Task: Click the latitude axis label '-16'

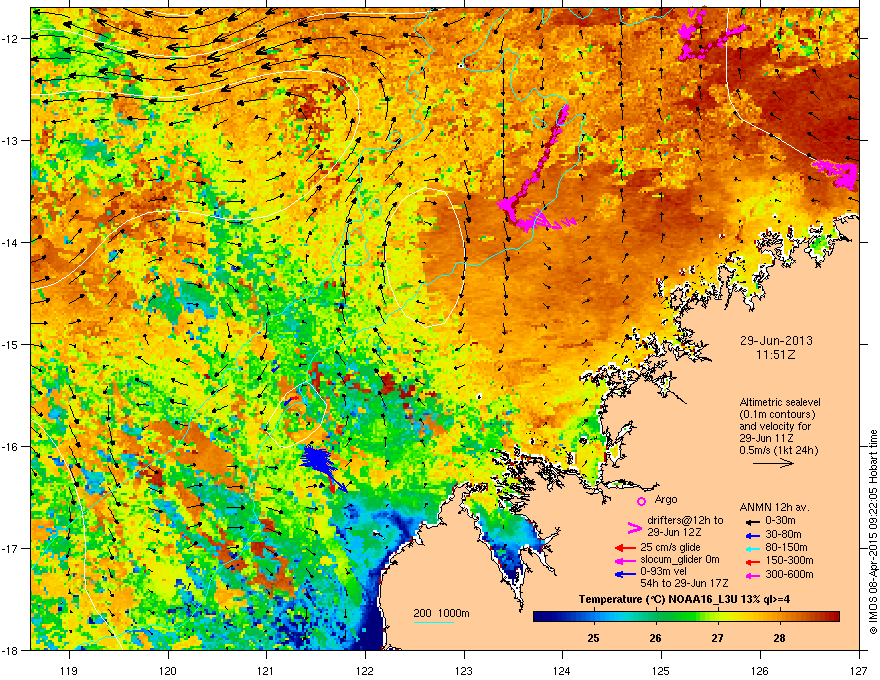Action: 10,447
